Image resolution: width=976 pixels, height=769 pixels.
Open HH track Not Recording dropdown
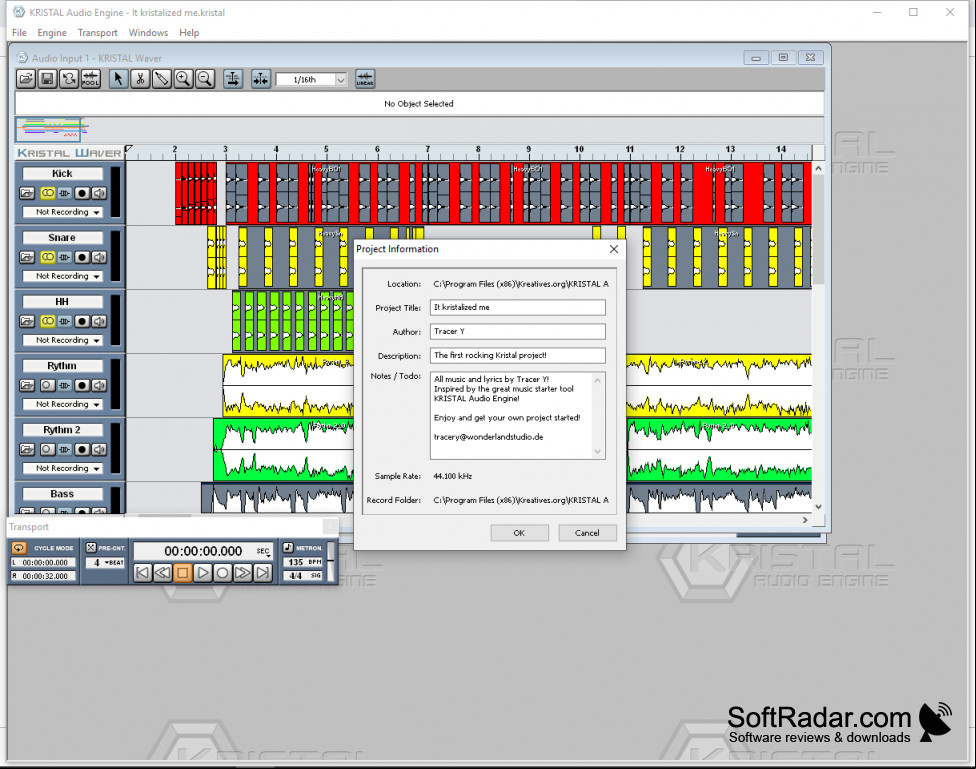(62, 340)
